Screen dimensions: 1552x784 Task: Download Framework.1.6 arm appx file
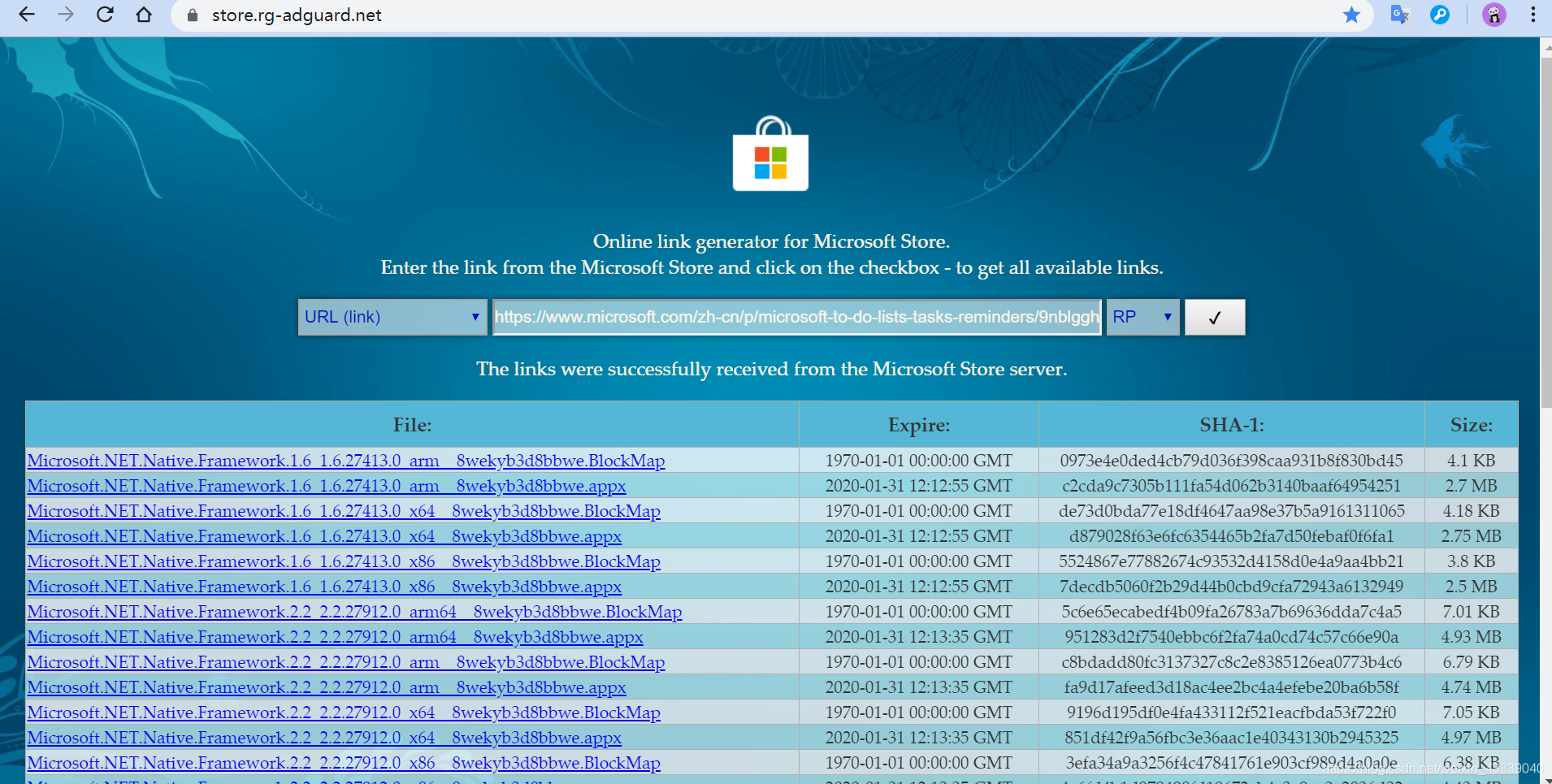coord(327,486)
